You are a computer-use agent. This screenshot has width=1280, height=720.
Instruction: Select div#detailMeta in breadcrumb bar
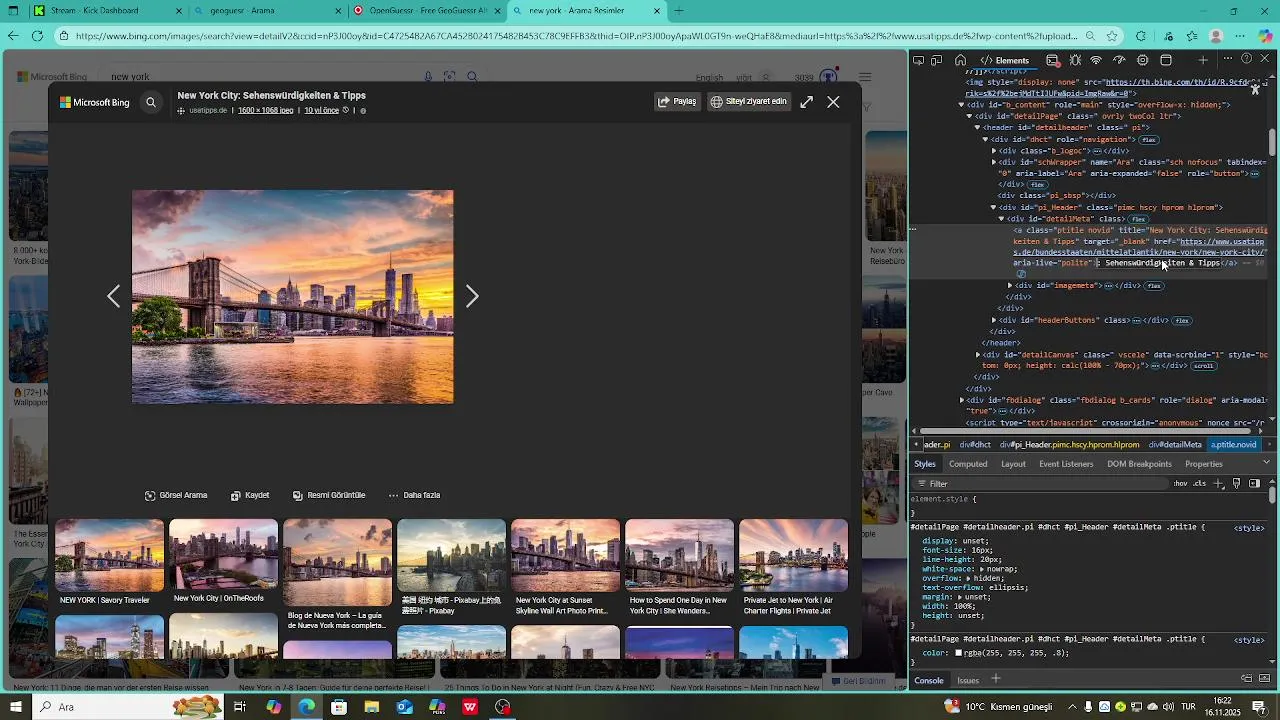pos(1175,445)
